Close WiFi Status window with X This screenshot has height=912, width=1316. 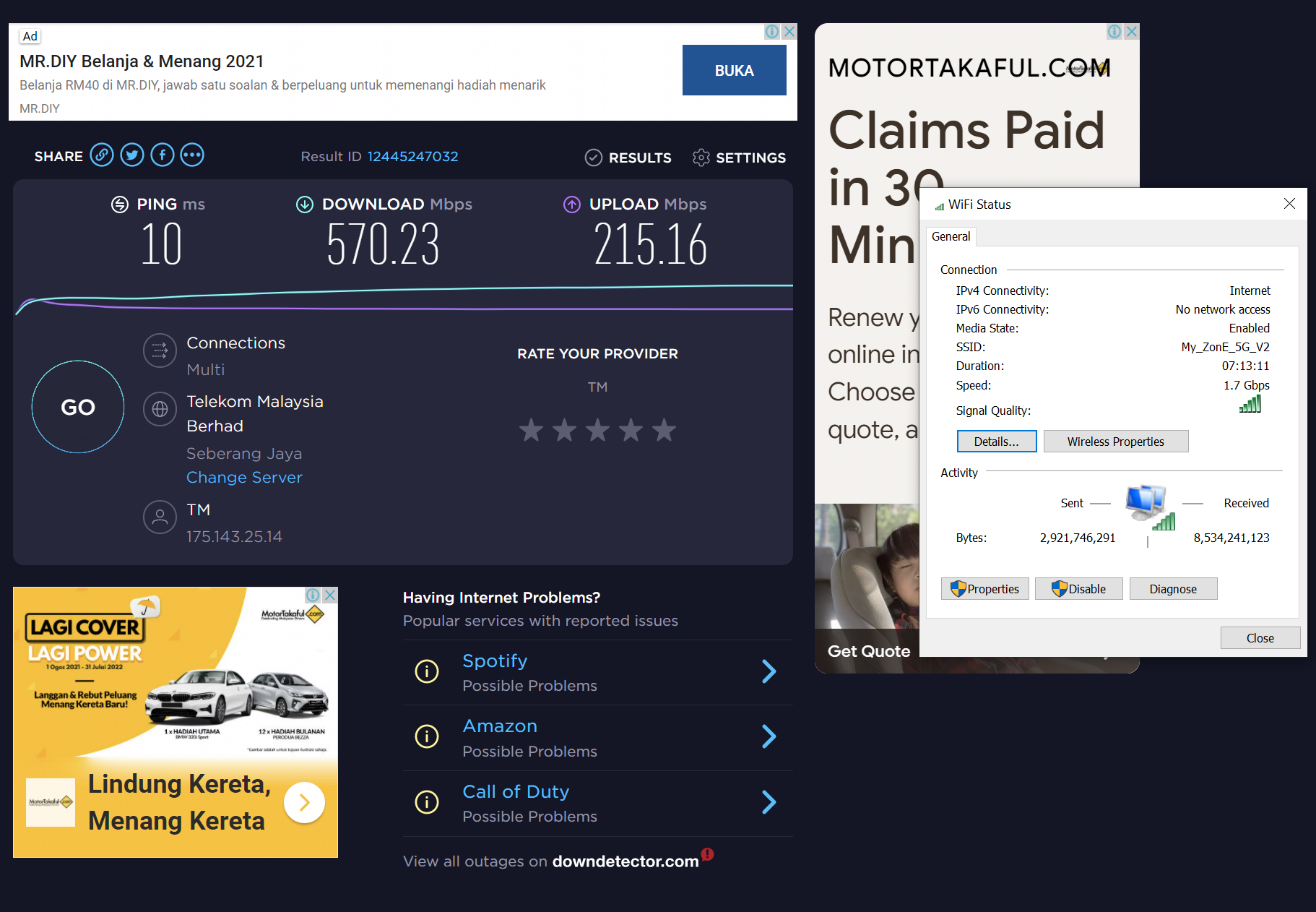click(1289, 204)
